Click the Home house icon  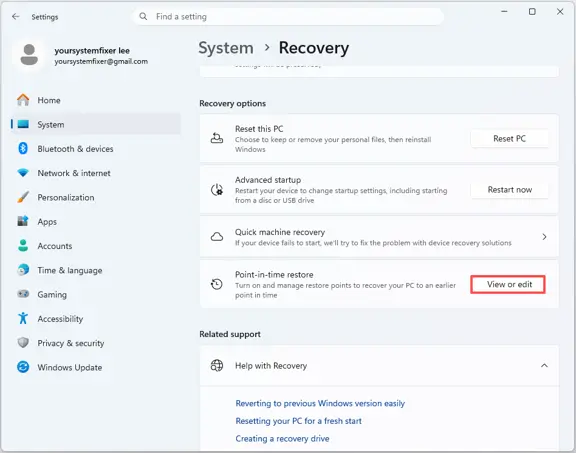point(23,100)
